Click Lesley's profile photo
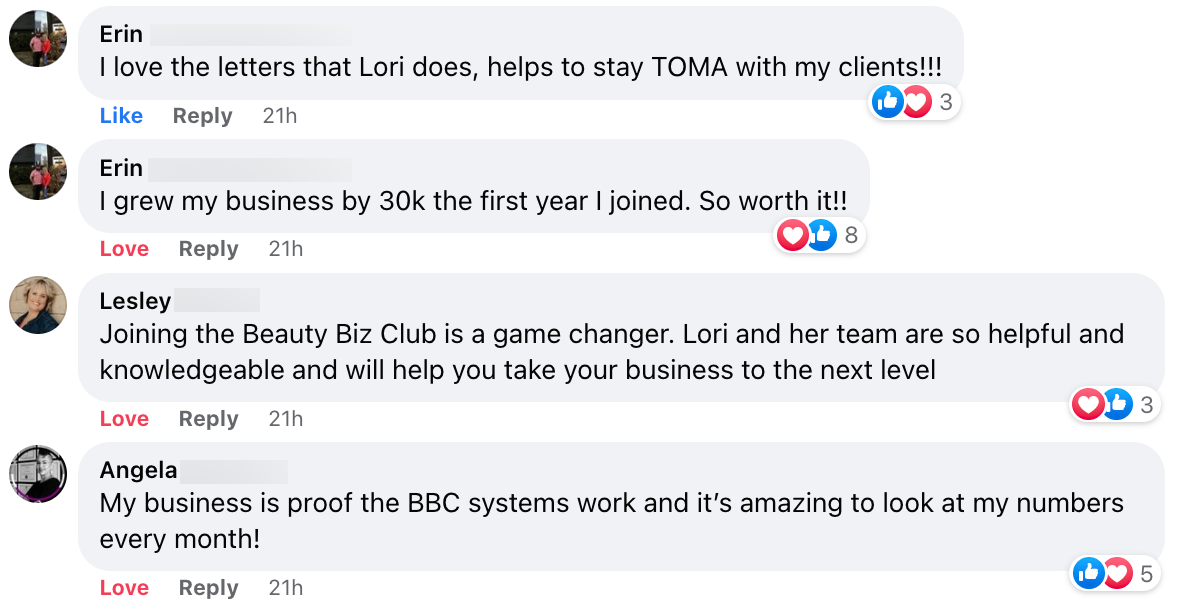Viewport: 1200px width, 608px height. tap(38, 305)
